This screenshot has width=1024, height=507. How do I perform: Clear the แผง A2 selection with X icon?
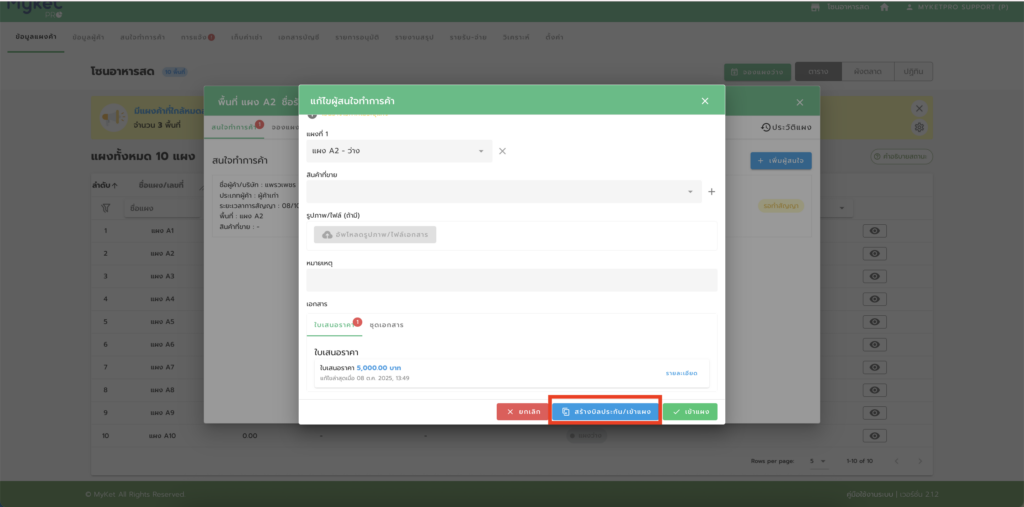pyautogui.click(x=502, y=151)
